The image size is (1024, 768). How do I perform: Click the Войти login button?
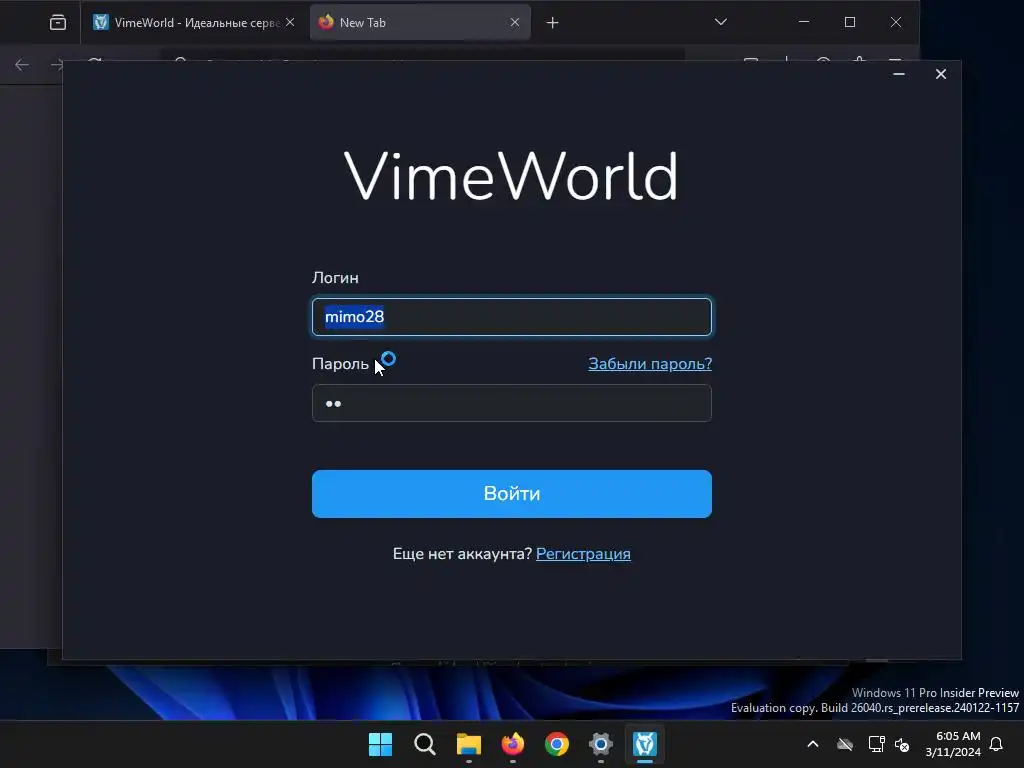click(511, 494)
